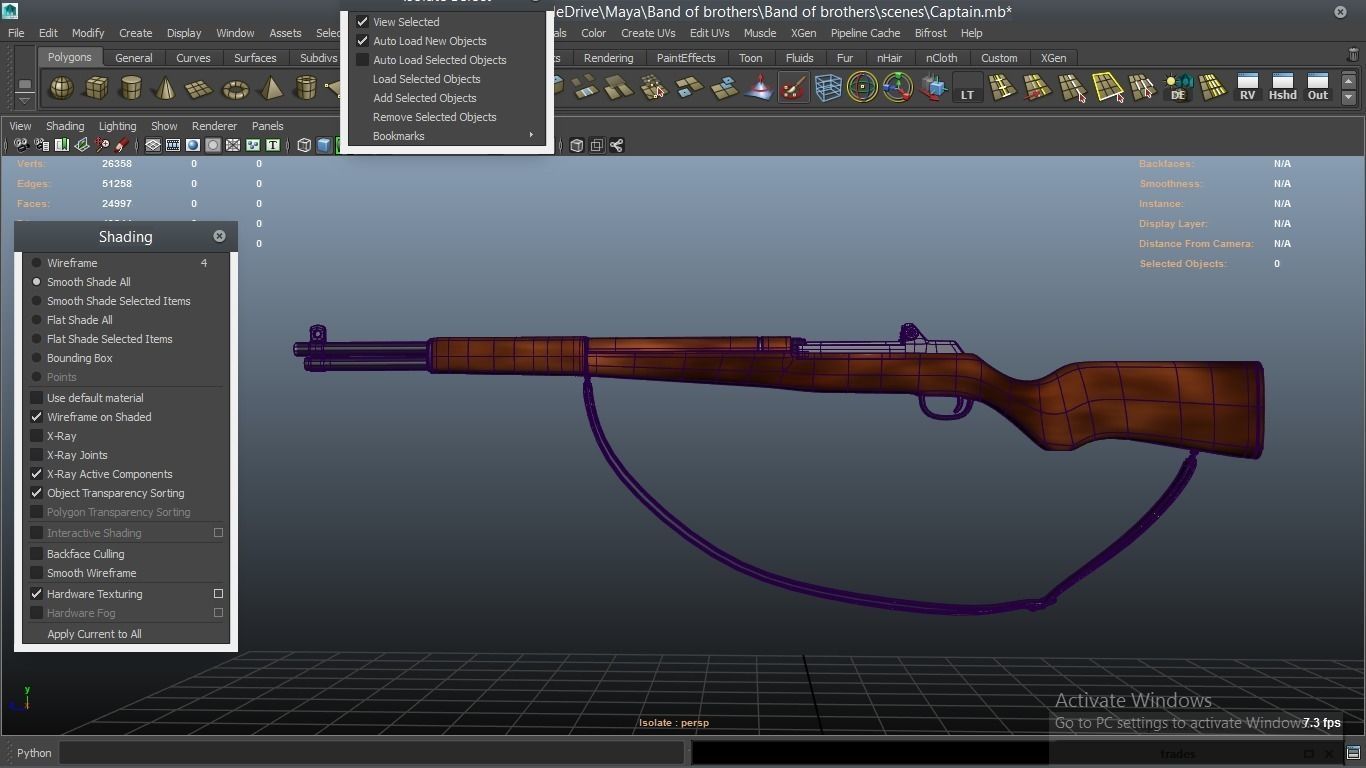Click the viewport share-nodes icon

pyautogui.click(x=617, y=145)
